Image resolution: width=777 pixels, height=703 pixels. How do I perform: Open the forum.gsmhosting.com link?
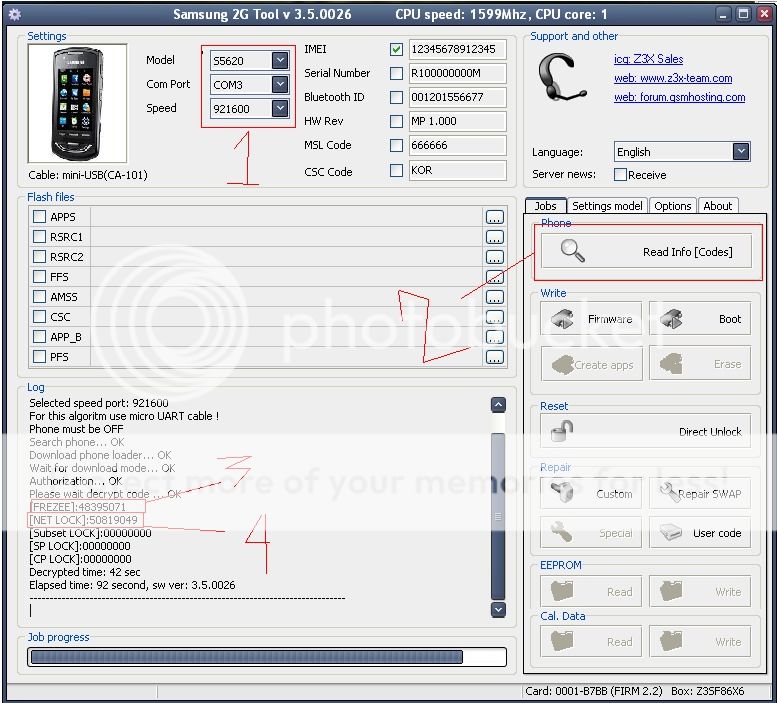pos(679,97)
